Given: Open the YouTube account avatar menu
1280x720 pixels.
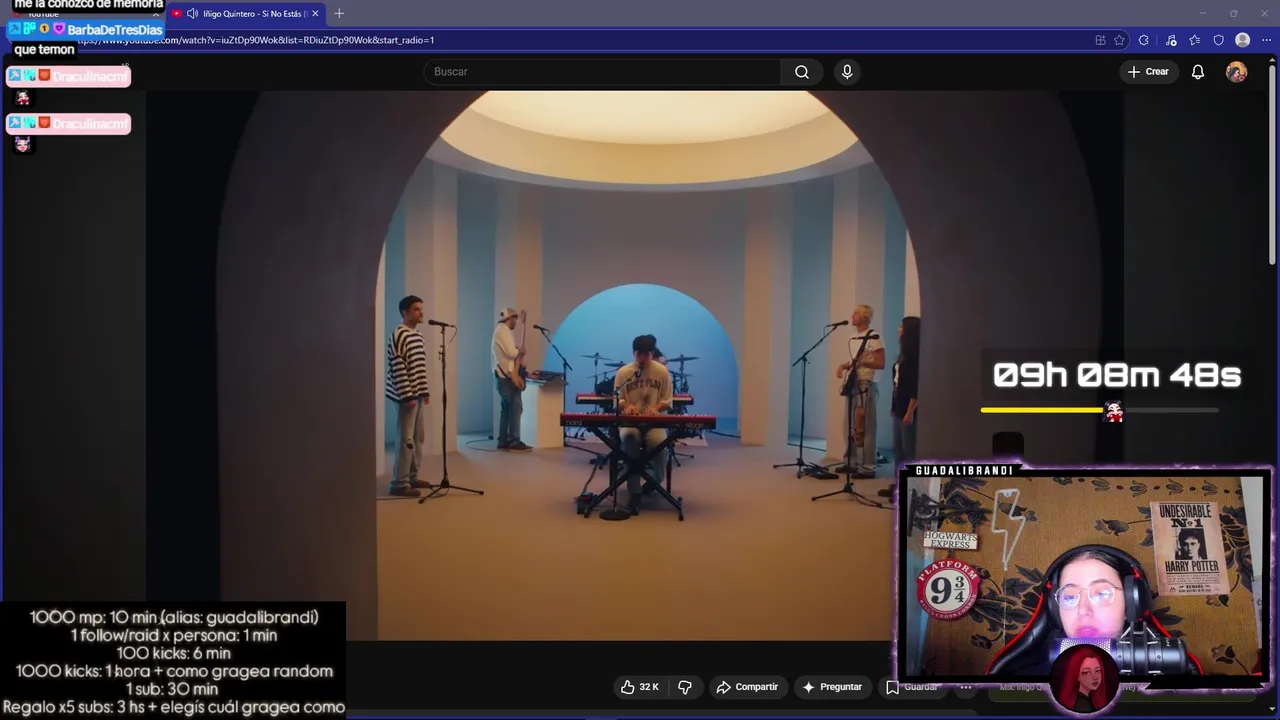Looking at the screenshot, I should coord(1236,72).
